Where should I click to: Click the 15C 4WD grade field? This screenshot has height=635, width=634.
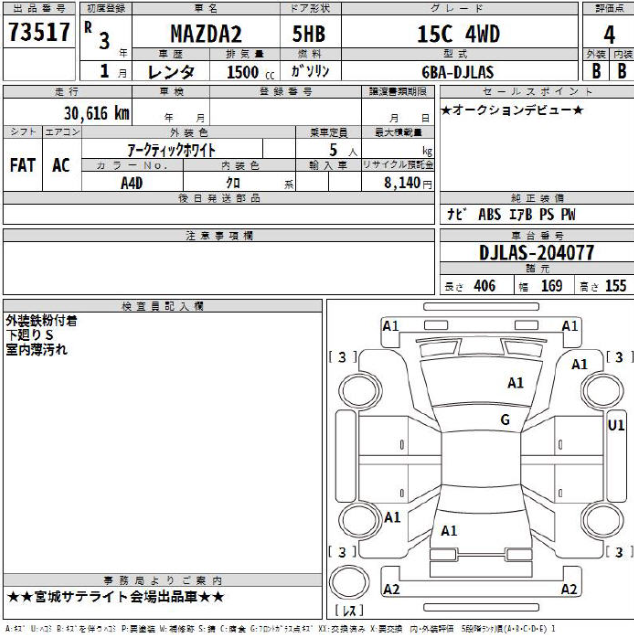click(457, 34)
